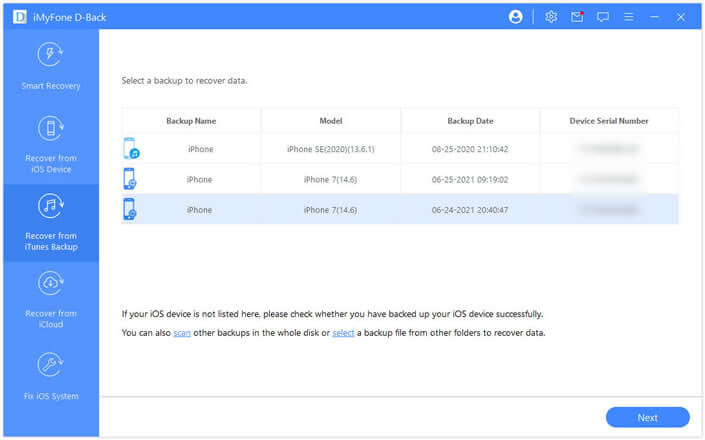This screenshot has height=440, width=705.
Task: Click the scan link to search disk
Action: [x=182, y=333]
